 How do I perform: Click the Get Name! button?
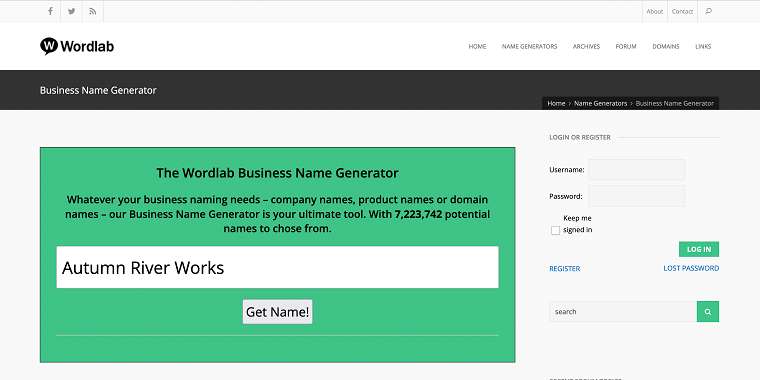(277, 312)
